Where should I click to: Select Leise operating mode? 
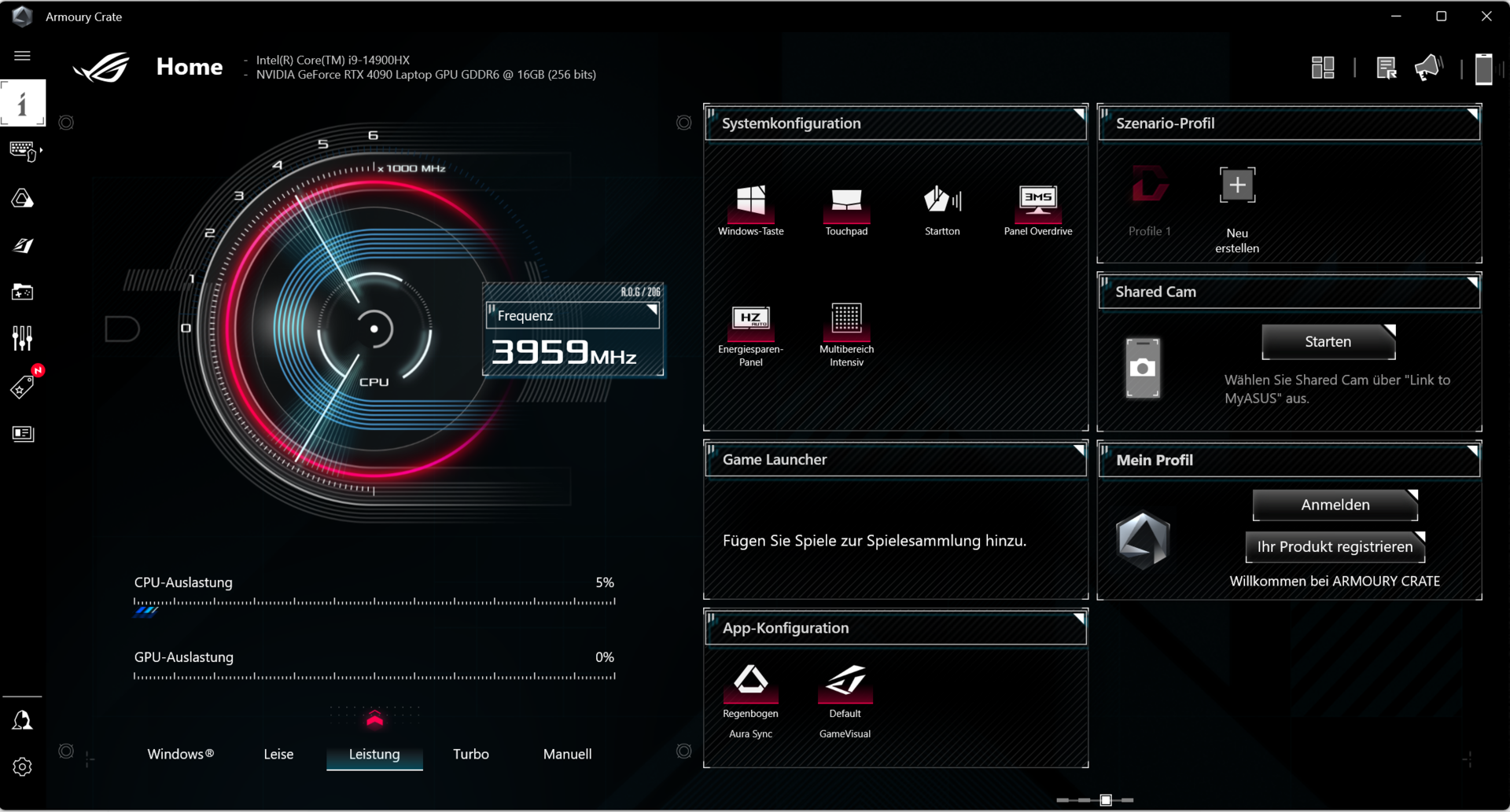click(x=278, y=754)
